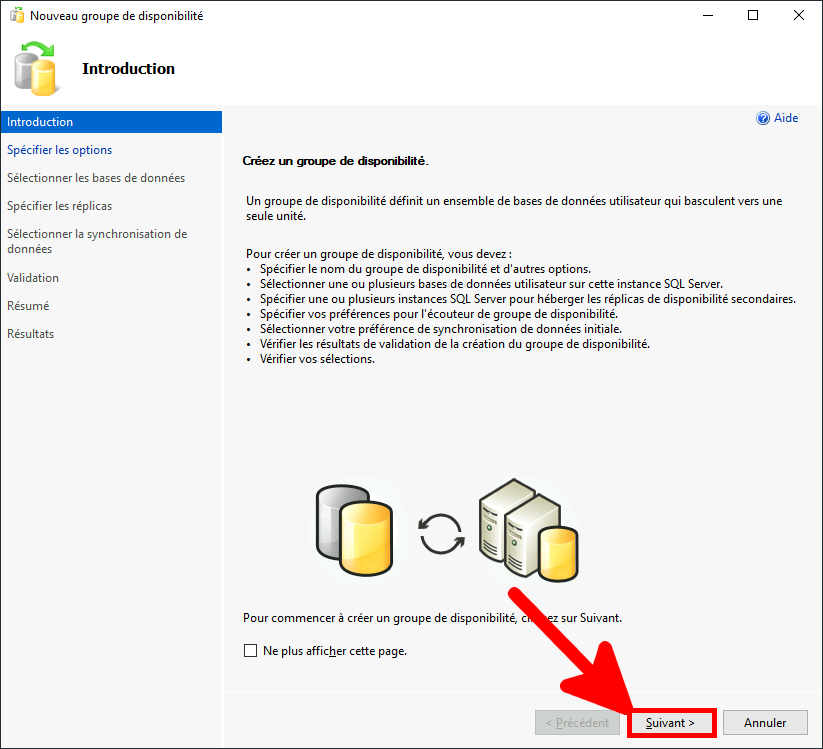
Task: Click the Suivant button
Action: click(x=671, y=722)
